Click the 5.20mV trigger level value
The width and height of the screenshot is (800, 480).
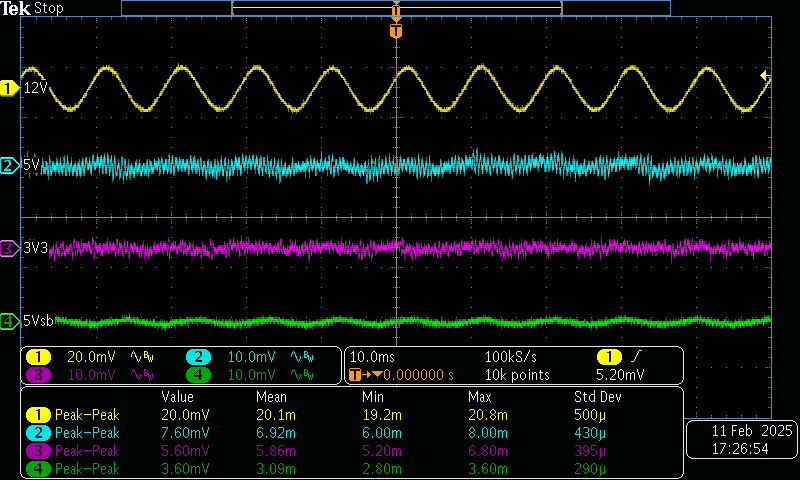coord(620,375)
